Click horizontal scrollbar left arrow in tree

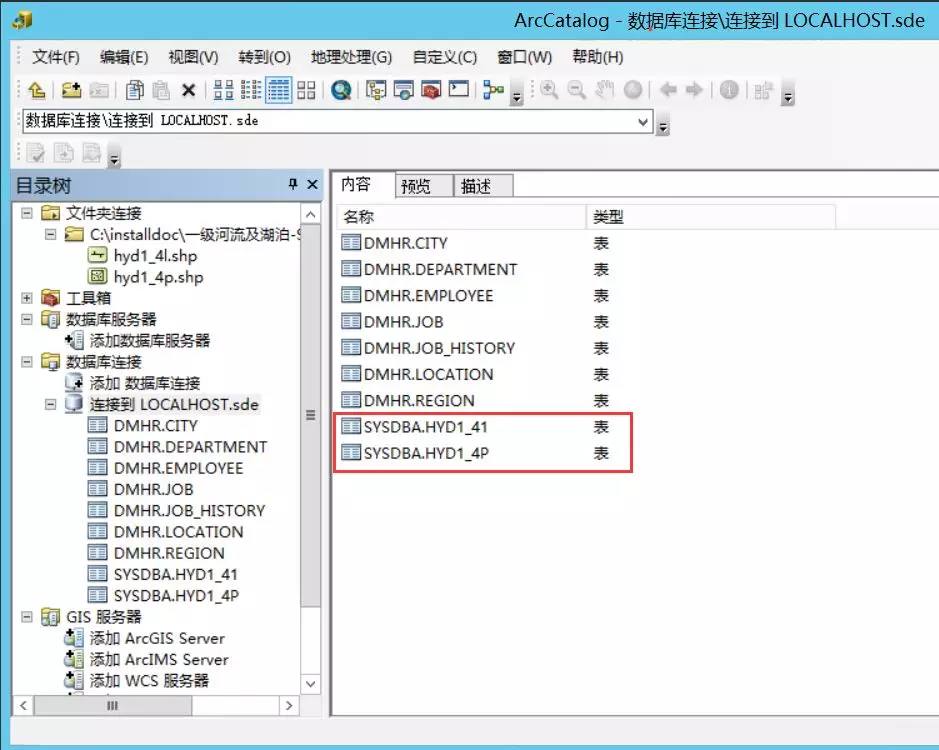[x=23, y=706]
